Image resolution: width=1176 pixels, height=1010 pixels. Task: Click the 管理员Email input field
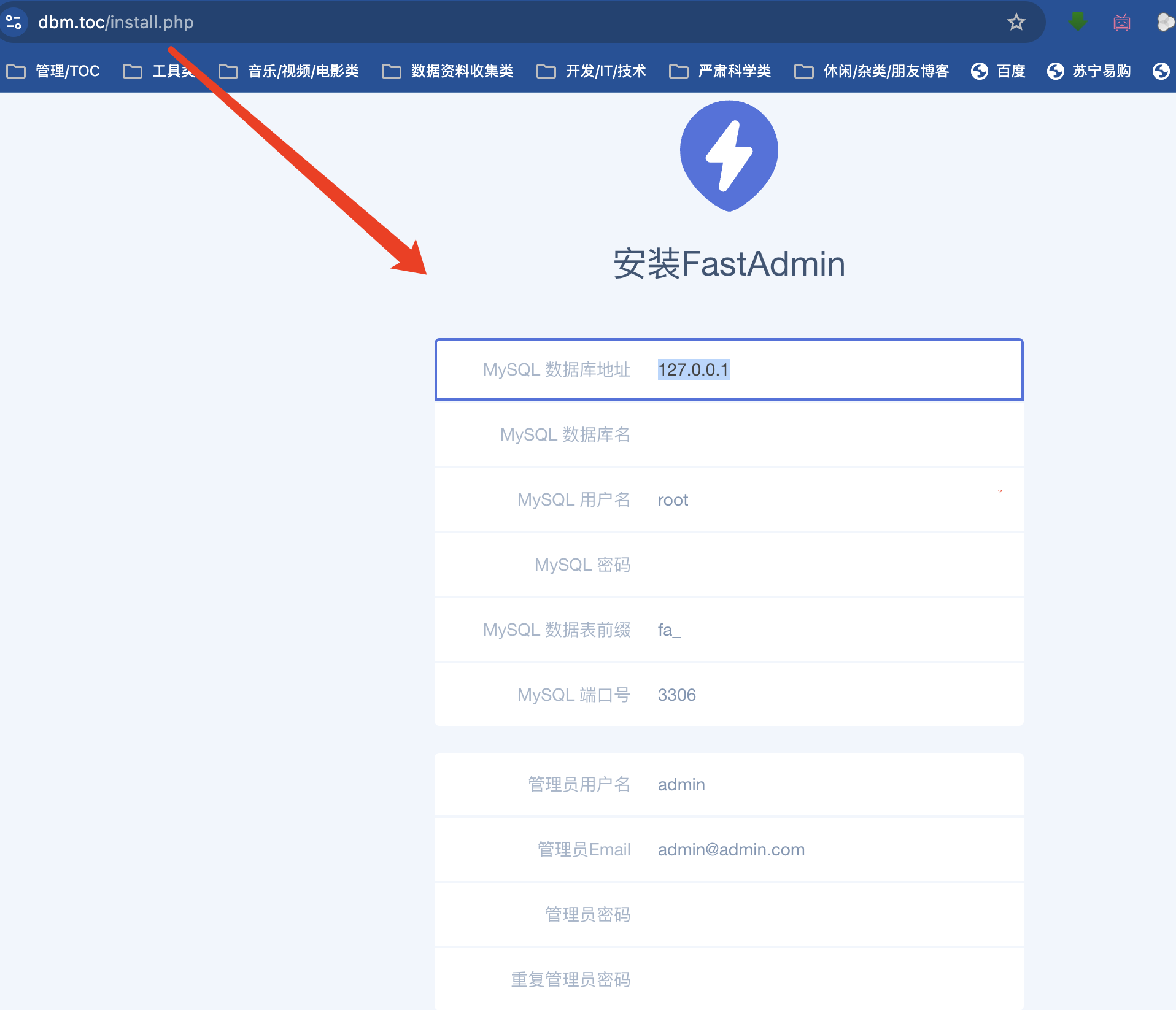click(x=729, y=849)
